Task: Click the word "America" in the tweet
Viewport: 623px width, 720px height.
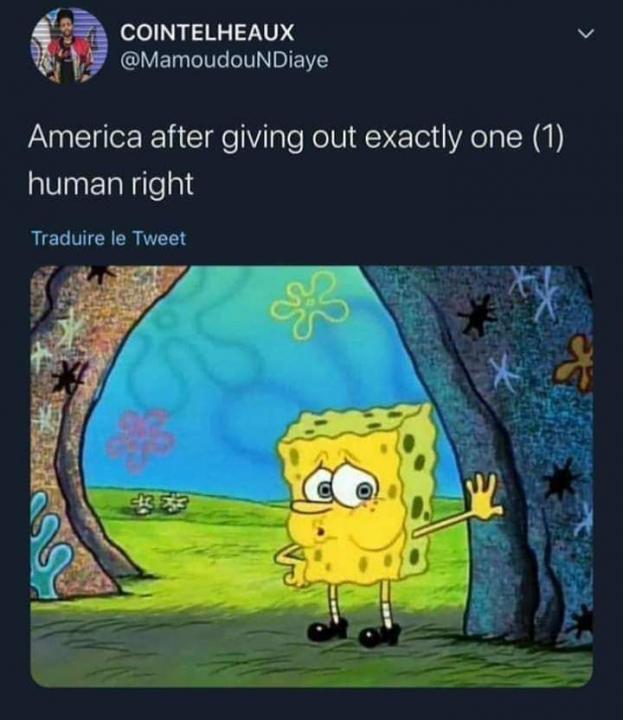Action: [x=85, y=137]
